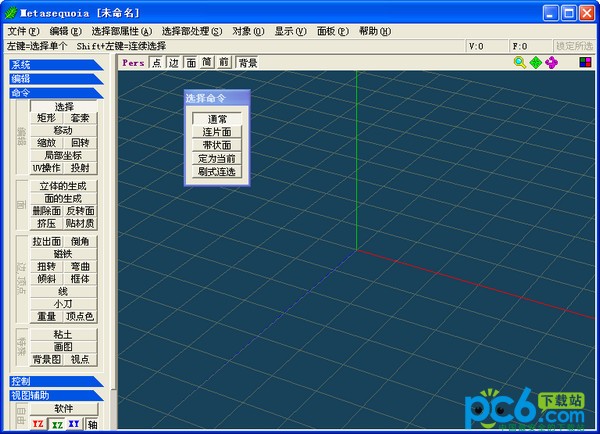The width and height of the screenshot is (600, 434).
Task: Activate the 移动 move command
Action: tap(64, 131)
